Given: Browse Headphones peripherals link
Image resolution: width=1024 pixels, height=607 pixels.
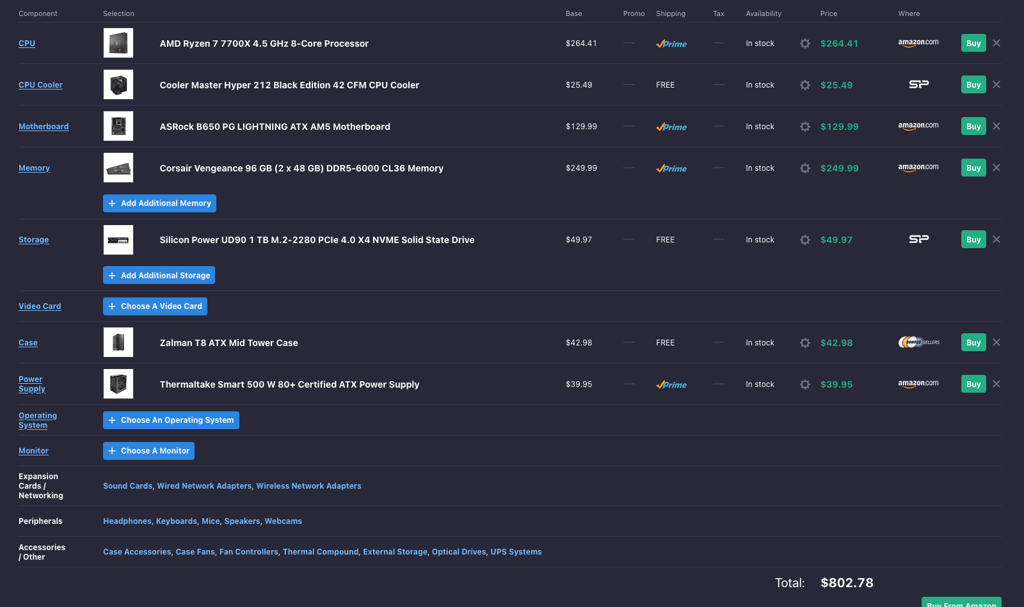Looking at the screenshot, I should pyautogui.click(x=127, y=521).
